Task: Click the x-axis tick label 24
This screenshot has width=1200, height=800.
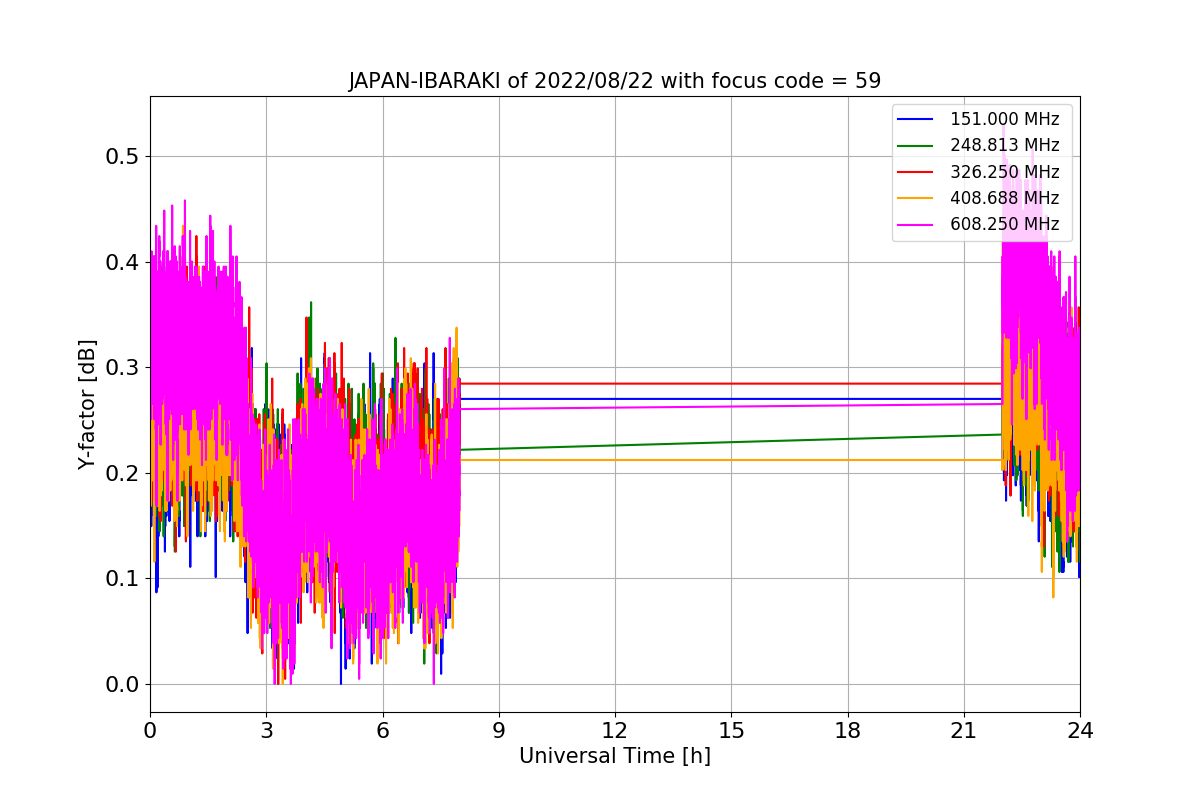Action: [1080, 730]
